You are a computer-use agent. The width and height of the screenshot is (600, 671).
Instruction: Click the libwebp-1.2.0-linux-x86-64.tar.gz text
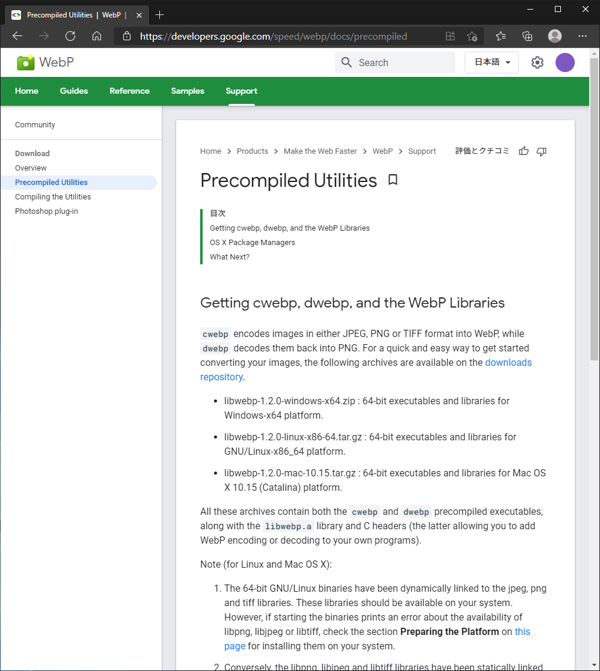pyautogui.click(x=293, y=437)
